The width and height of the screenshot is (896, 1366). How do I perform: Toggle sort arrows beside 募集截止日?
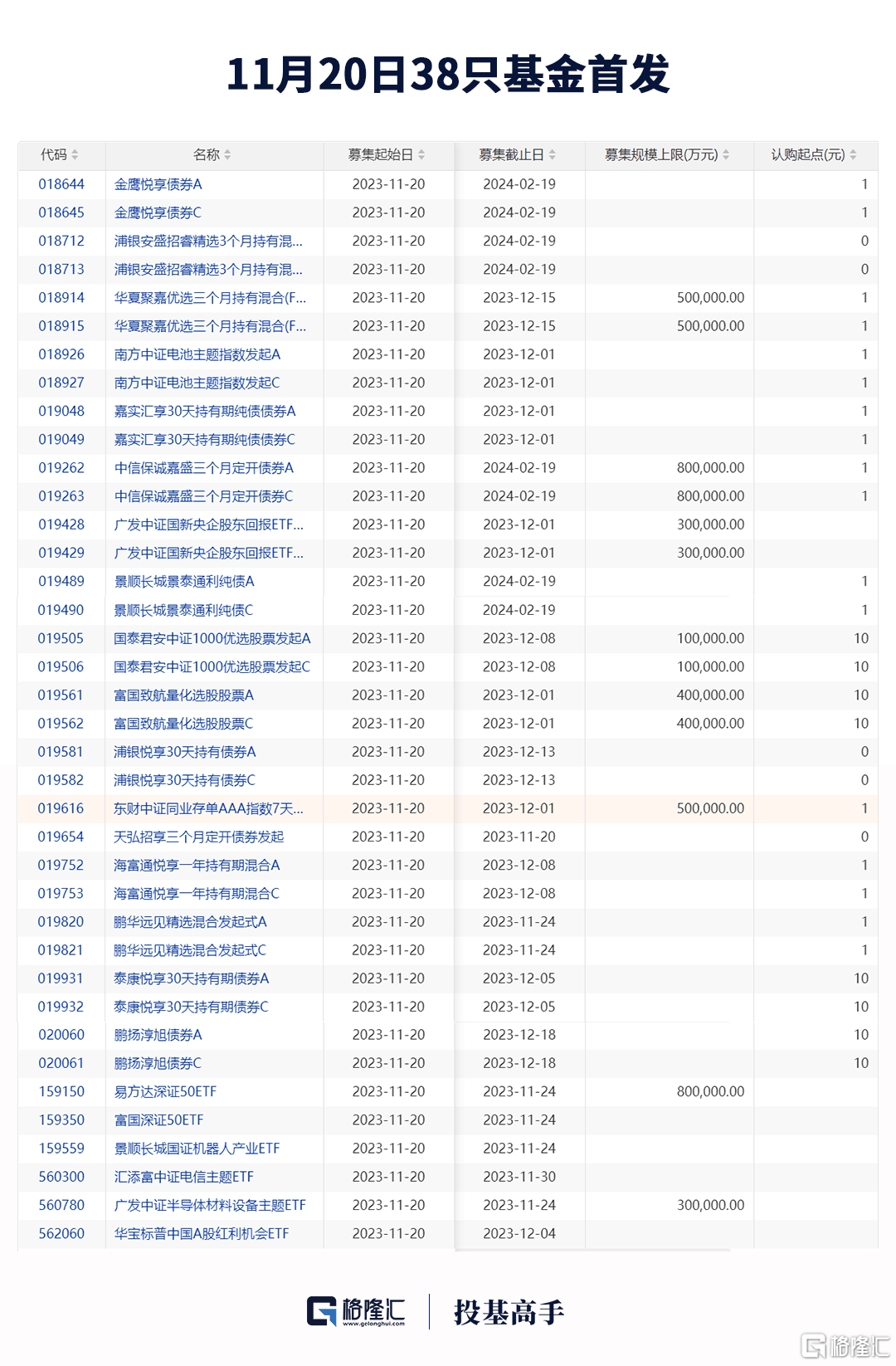pyautogui.click(x=553, y=155)
